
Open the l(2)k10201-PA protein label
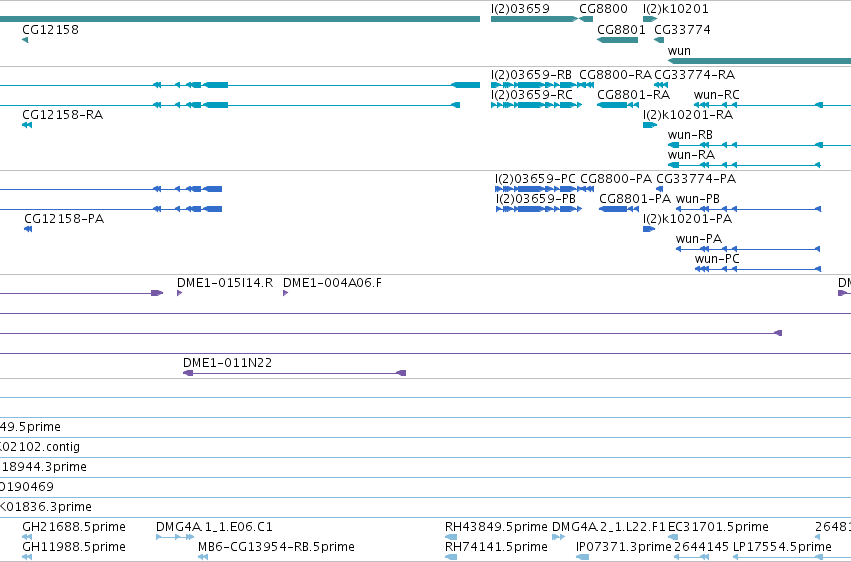click(687, 219)
